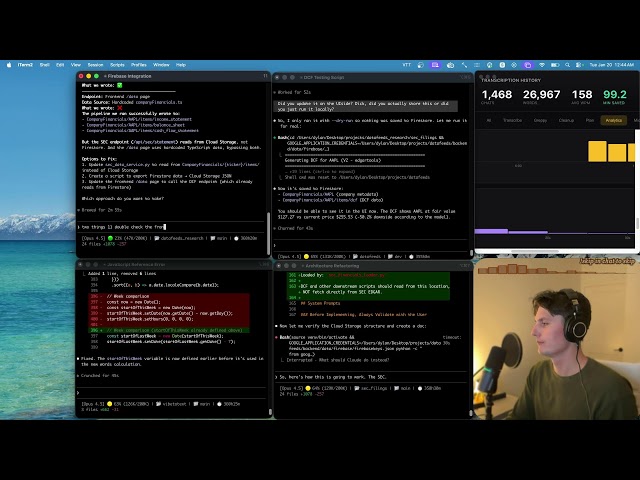The width and height of the screenshot is (640, 480).
Task: Open the iTerm2 application menu
Action: [x=25, y=65]
